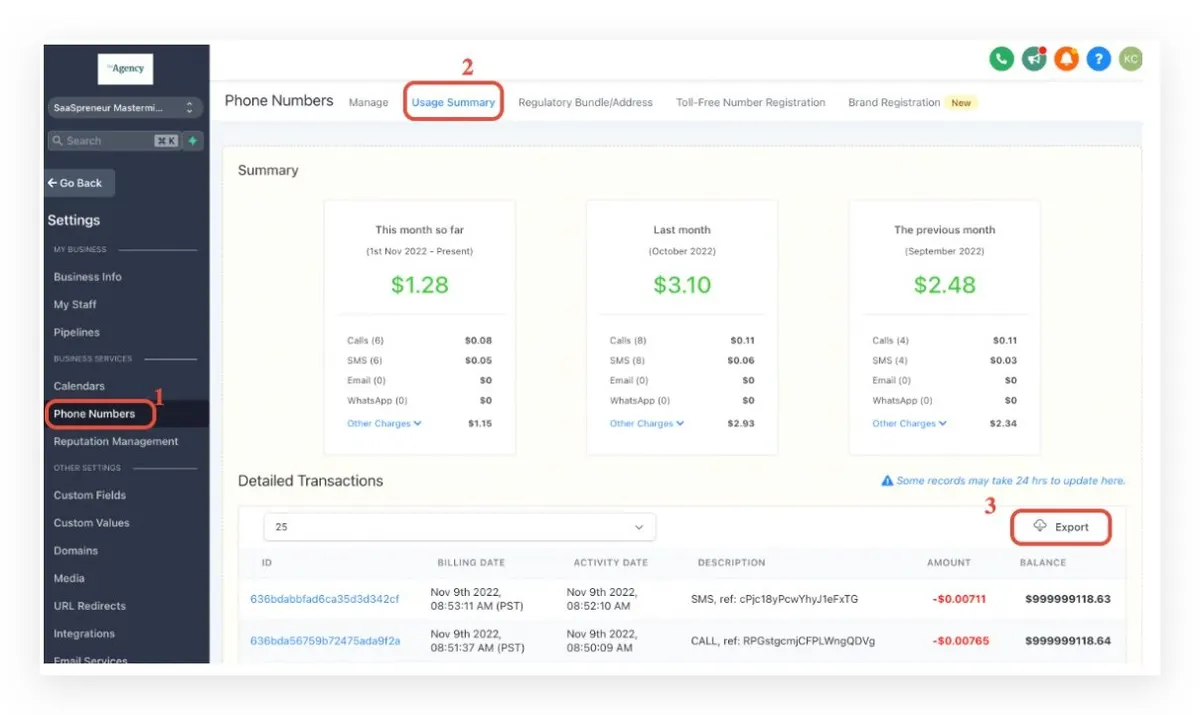Expand Other Charges under The previous month
The image size is (1200, 715).
pos(909,423)
